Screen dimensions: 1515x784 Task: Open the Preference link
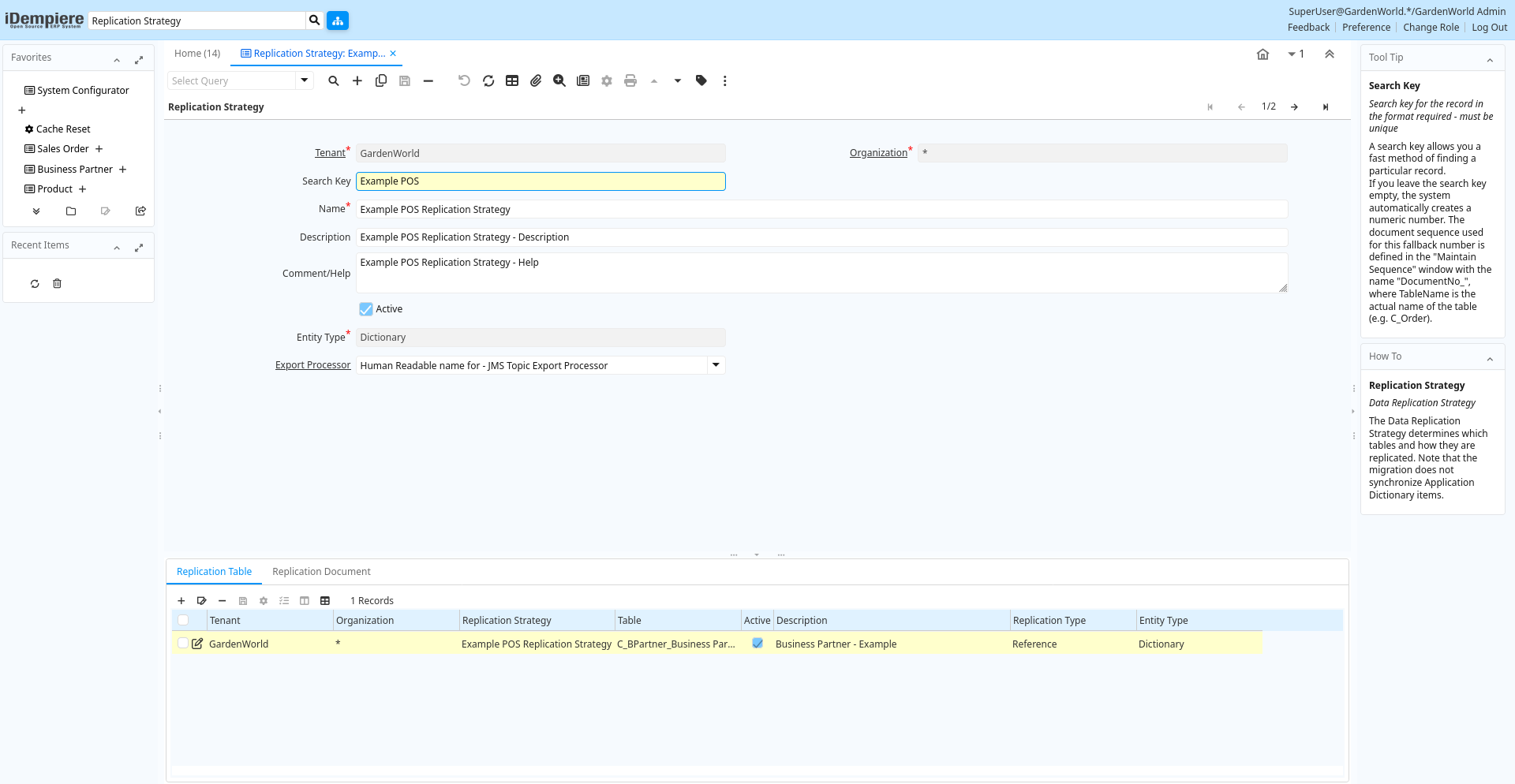tap(1366, 28)
